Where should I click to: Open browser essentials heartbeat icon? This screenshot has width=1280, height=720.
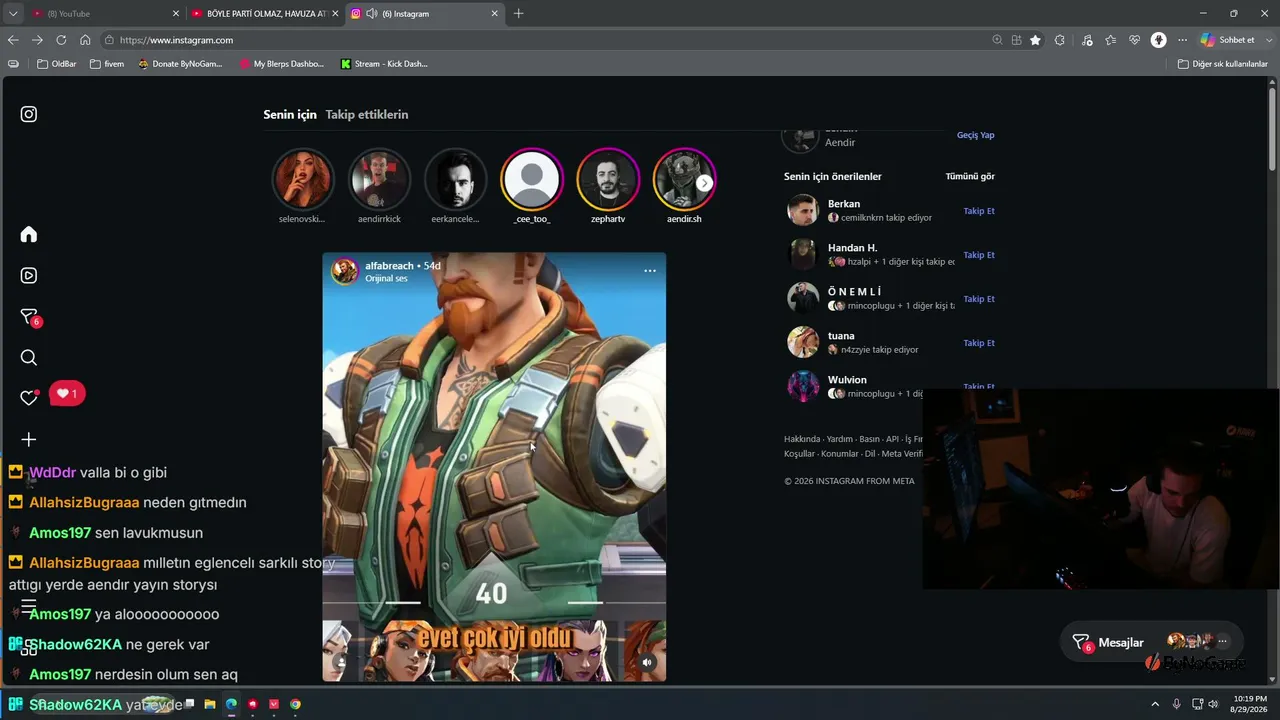[x=1134, y=40]
